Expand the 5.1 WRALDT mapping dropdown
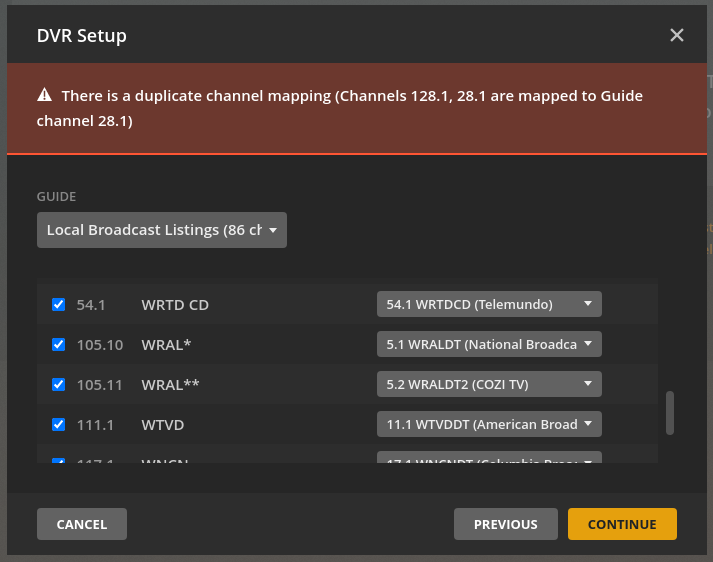Viewport: 713px width, 562px height. pos(489,344)
